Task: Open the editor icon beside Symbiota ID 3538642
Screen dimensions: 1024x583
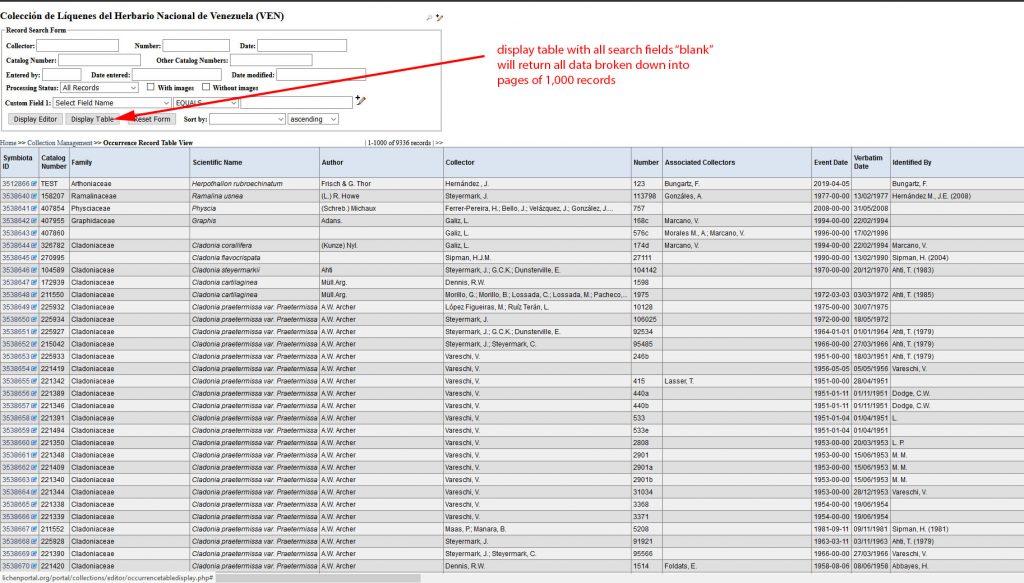Action: 34,221
